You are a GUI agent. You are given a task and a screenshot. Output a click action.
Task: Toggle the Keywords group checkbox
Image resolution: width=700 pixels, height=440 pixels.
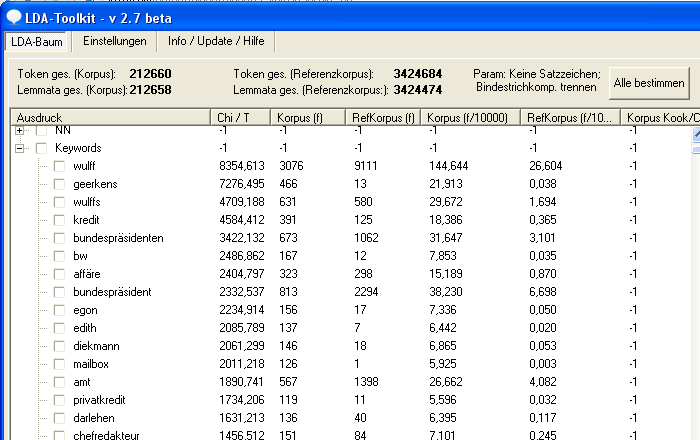[41, 148]
